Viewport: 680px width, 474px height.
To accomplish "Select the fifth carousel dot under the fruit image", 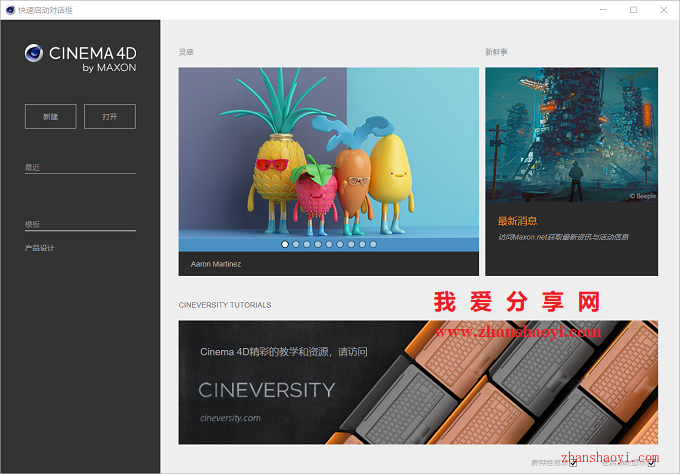I will pos(329,244).
